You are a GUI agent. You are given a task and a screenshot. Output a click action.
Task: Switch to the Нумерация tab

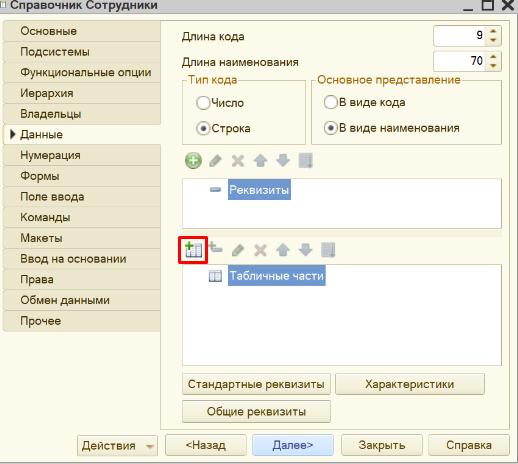pos(82,155)
